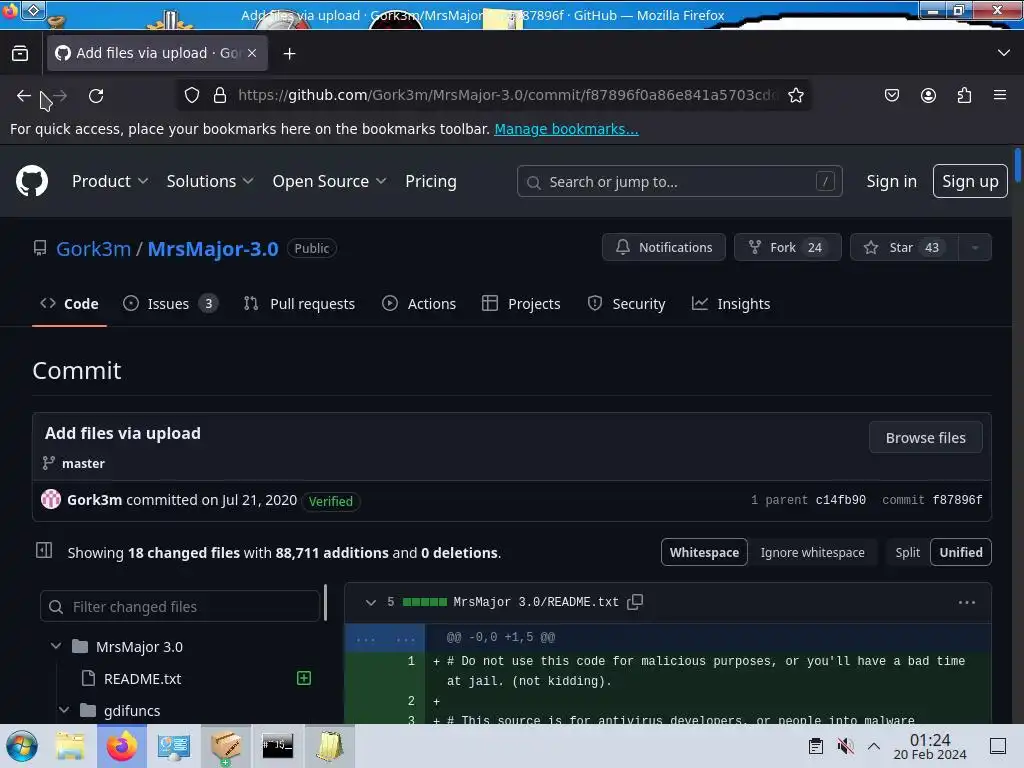Go back with the browser back arrow
Image resolution: width=1024 pixels, height=768 pixels.
24,96
